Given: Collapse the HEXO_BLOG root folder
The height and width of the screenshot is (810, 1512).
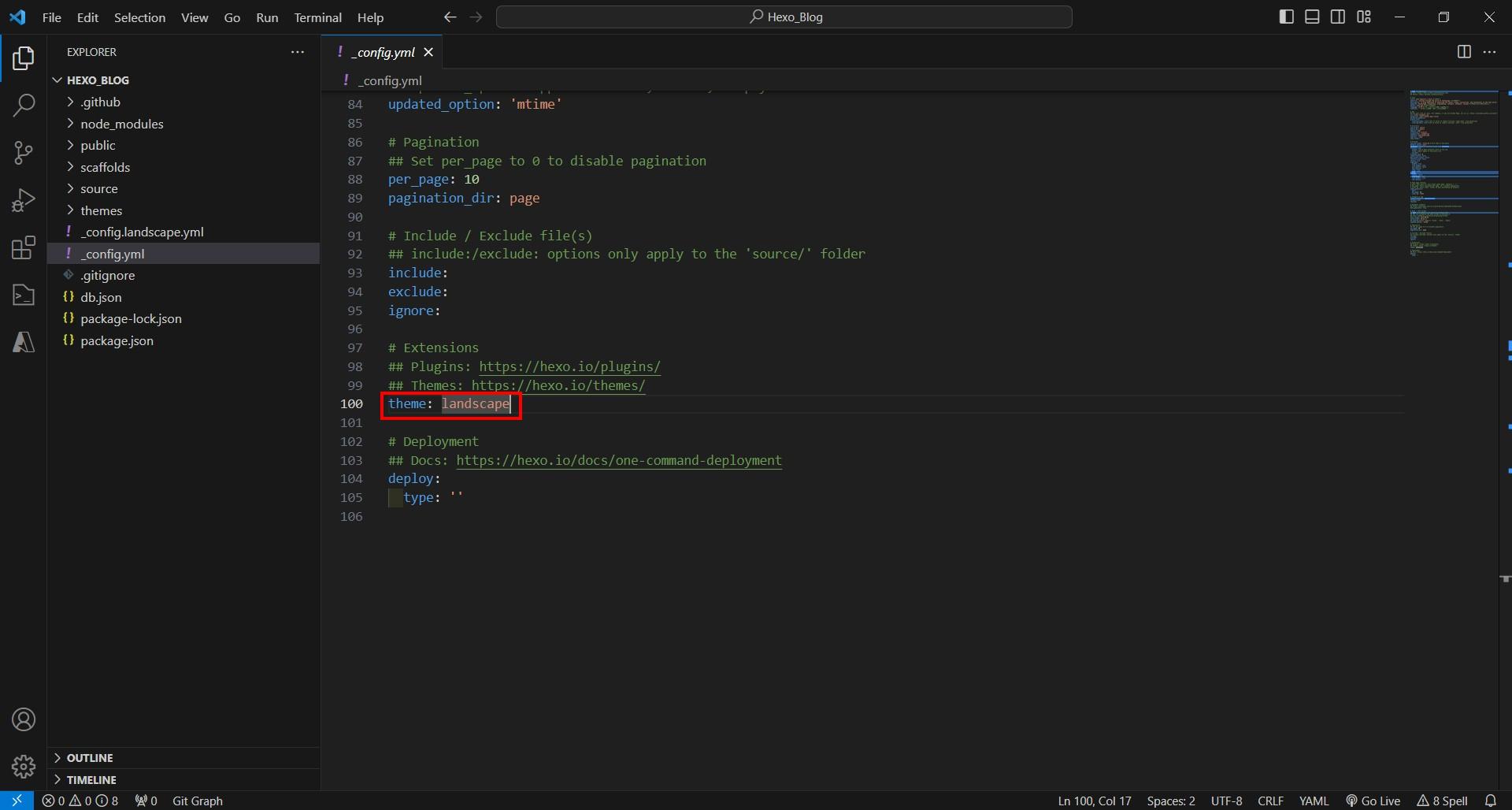Looking at the screenshot, I should point(183,80).
